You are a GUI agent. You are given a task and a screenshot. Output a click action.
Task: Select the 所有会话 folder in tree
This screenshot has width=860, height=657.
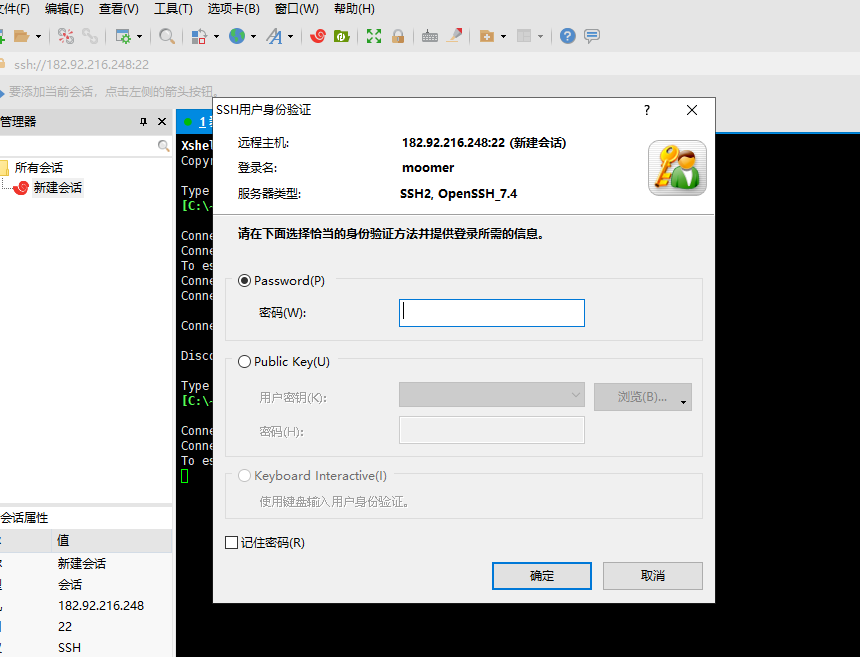[38, 167]
